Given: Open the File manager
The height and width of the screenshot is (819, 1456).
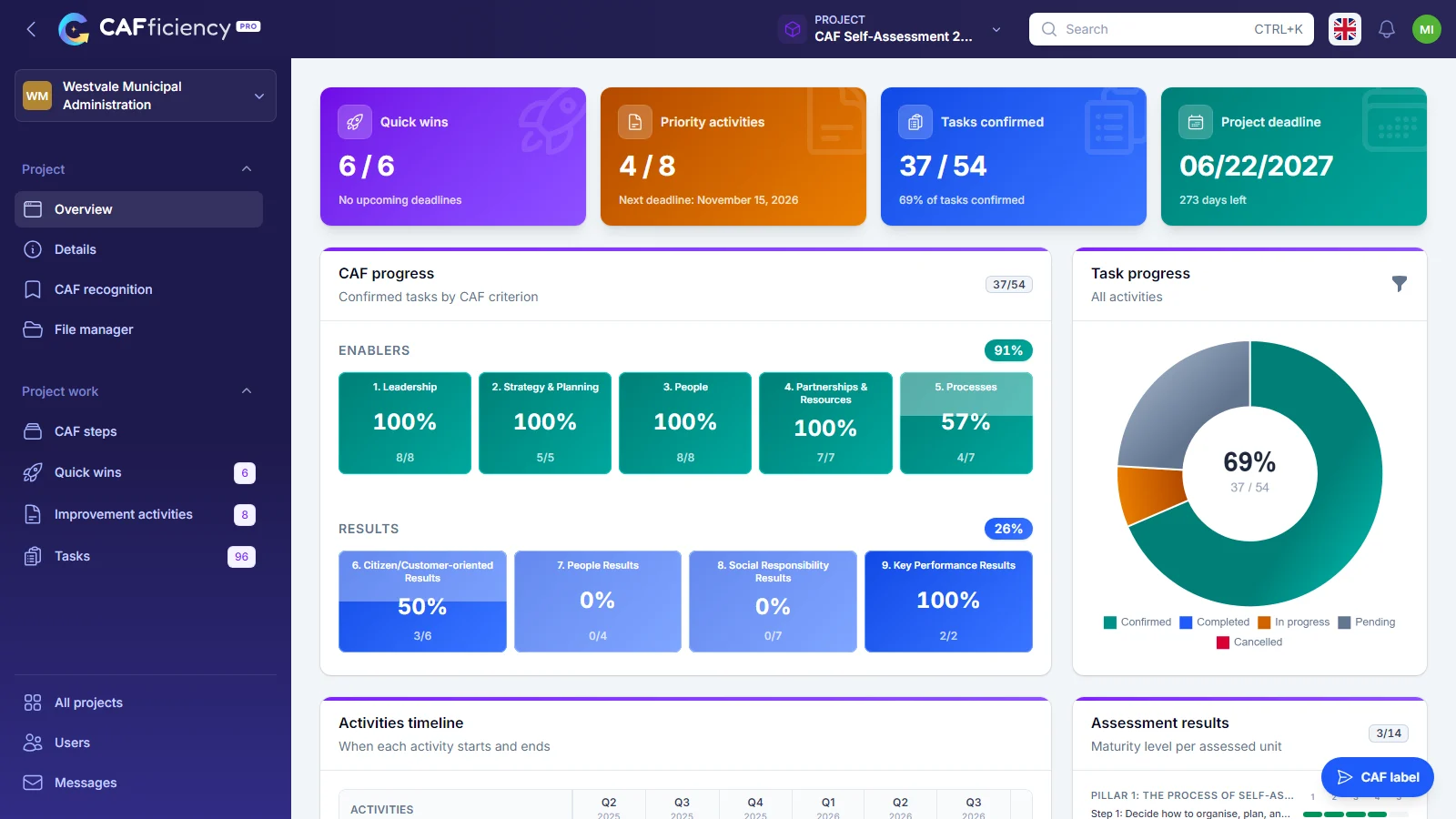Looking at the screenshot, I should pyautogui.click(x=138, y=329).
